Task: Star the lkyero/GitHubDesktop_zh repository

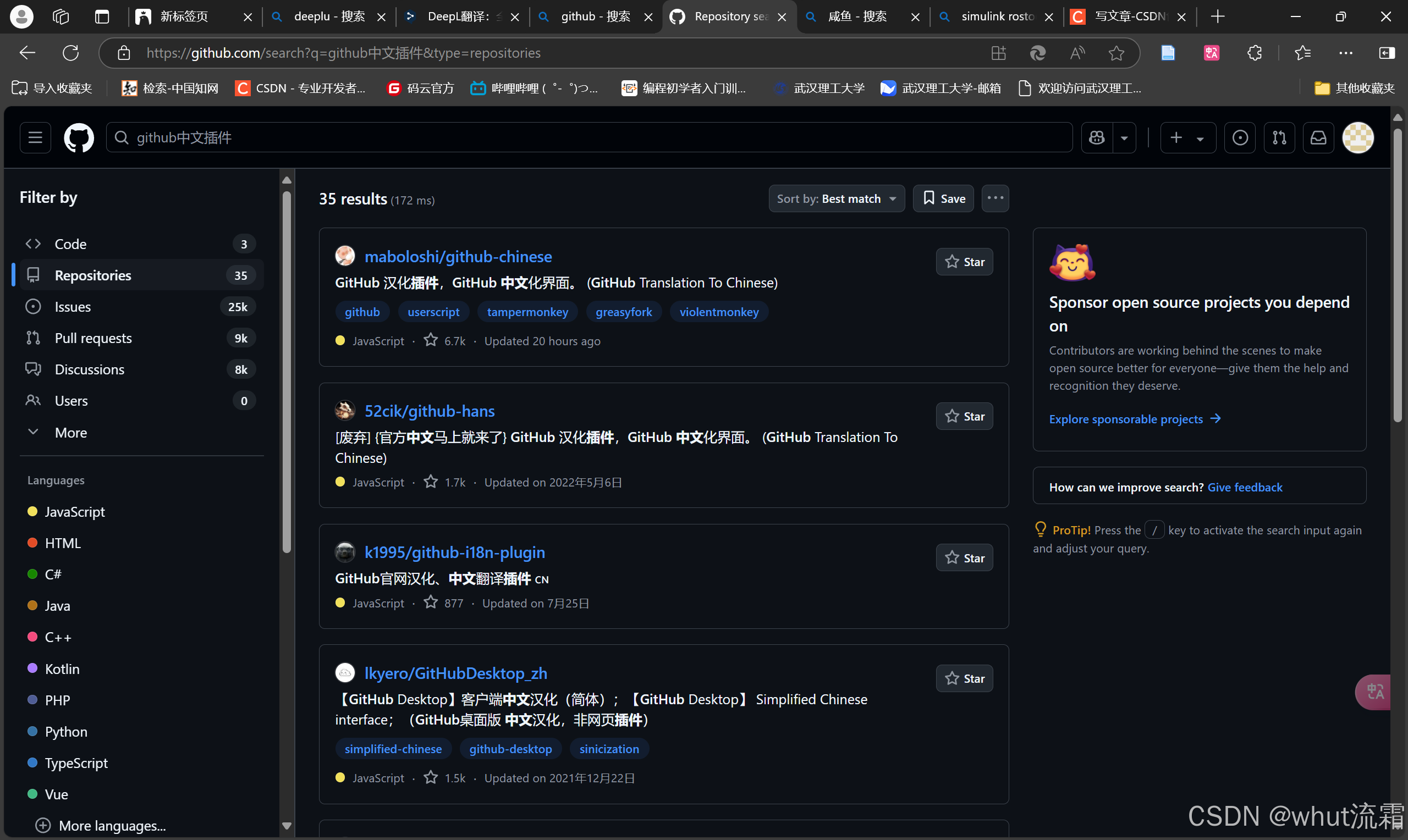Action: pos(964,678)
